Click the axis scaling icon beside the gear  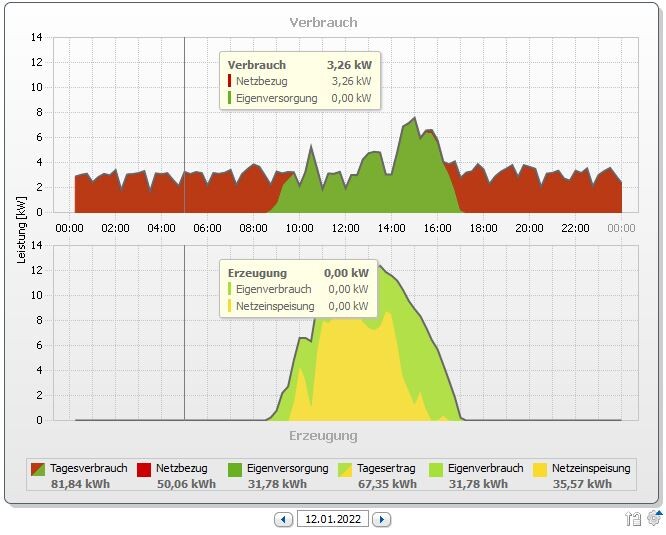633,518
